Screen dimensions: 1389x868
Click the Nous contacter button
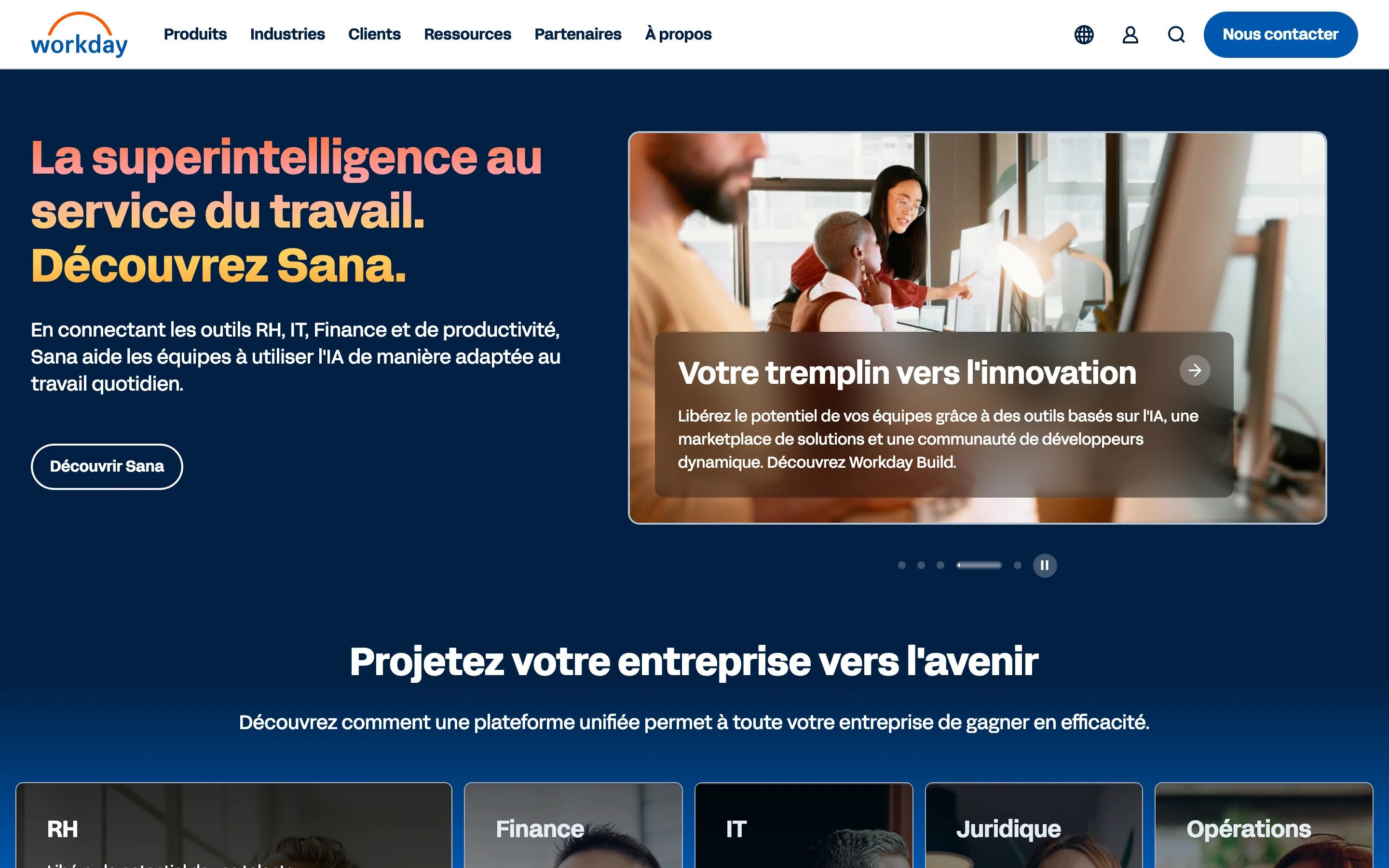coord(1280,34)
